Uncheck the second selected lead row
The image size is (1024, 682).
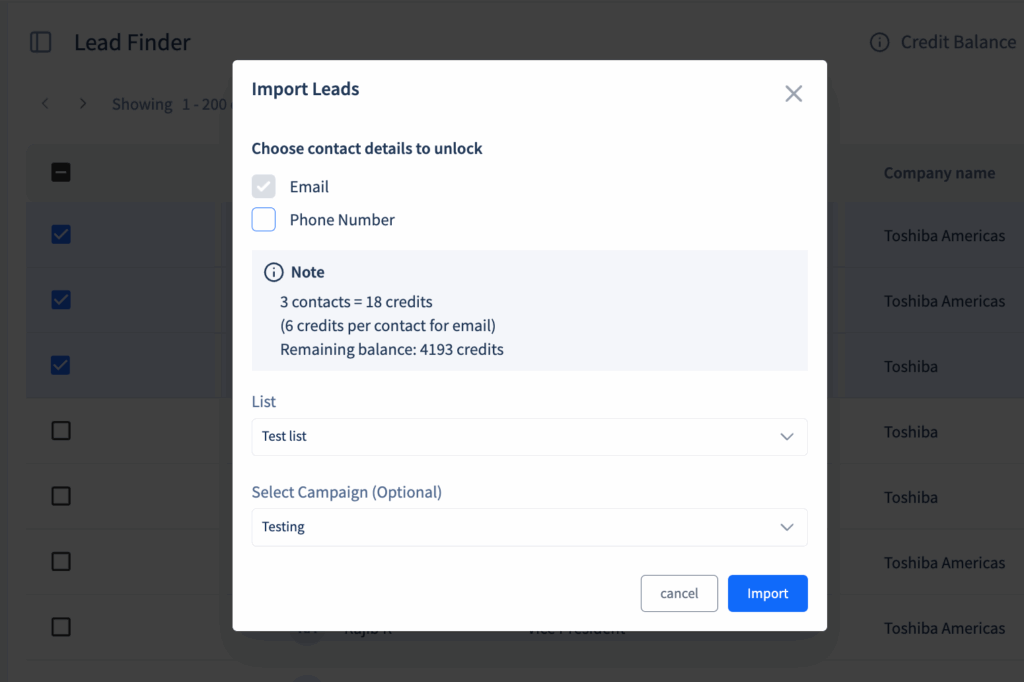[x=61, y=300]
